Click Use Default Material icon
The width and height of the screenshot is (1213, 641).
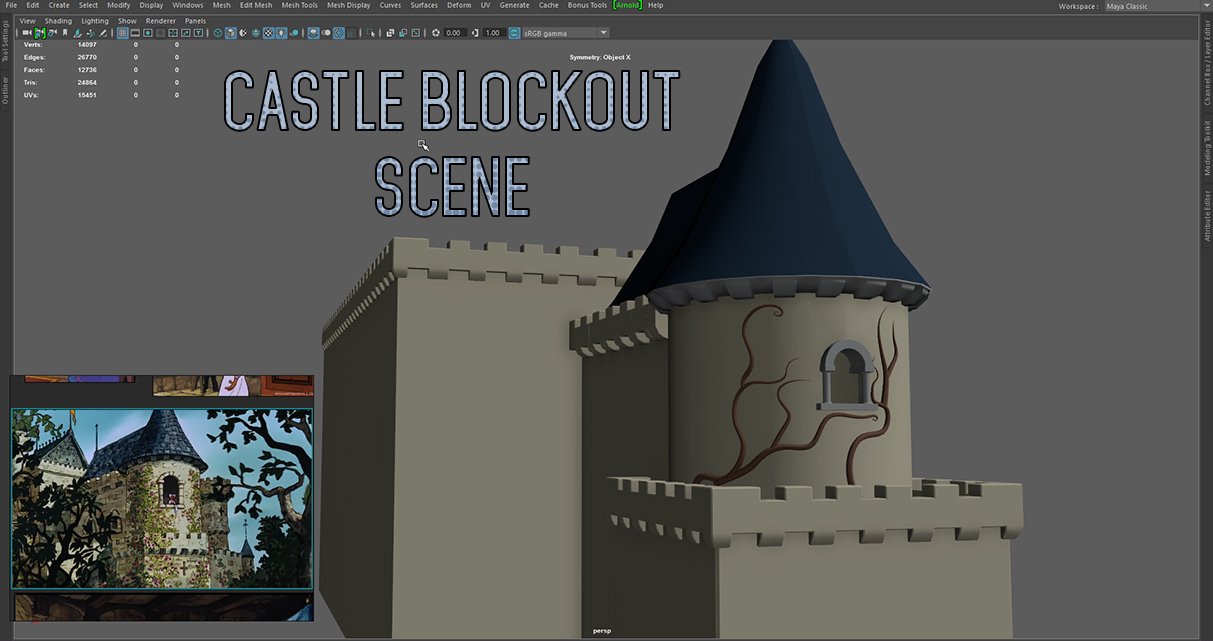point(243,33)
